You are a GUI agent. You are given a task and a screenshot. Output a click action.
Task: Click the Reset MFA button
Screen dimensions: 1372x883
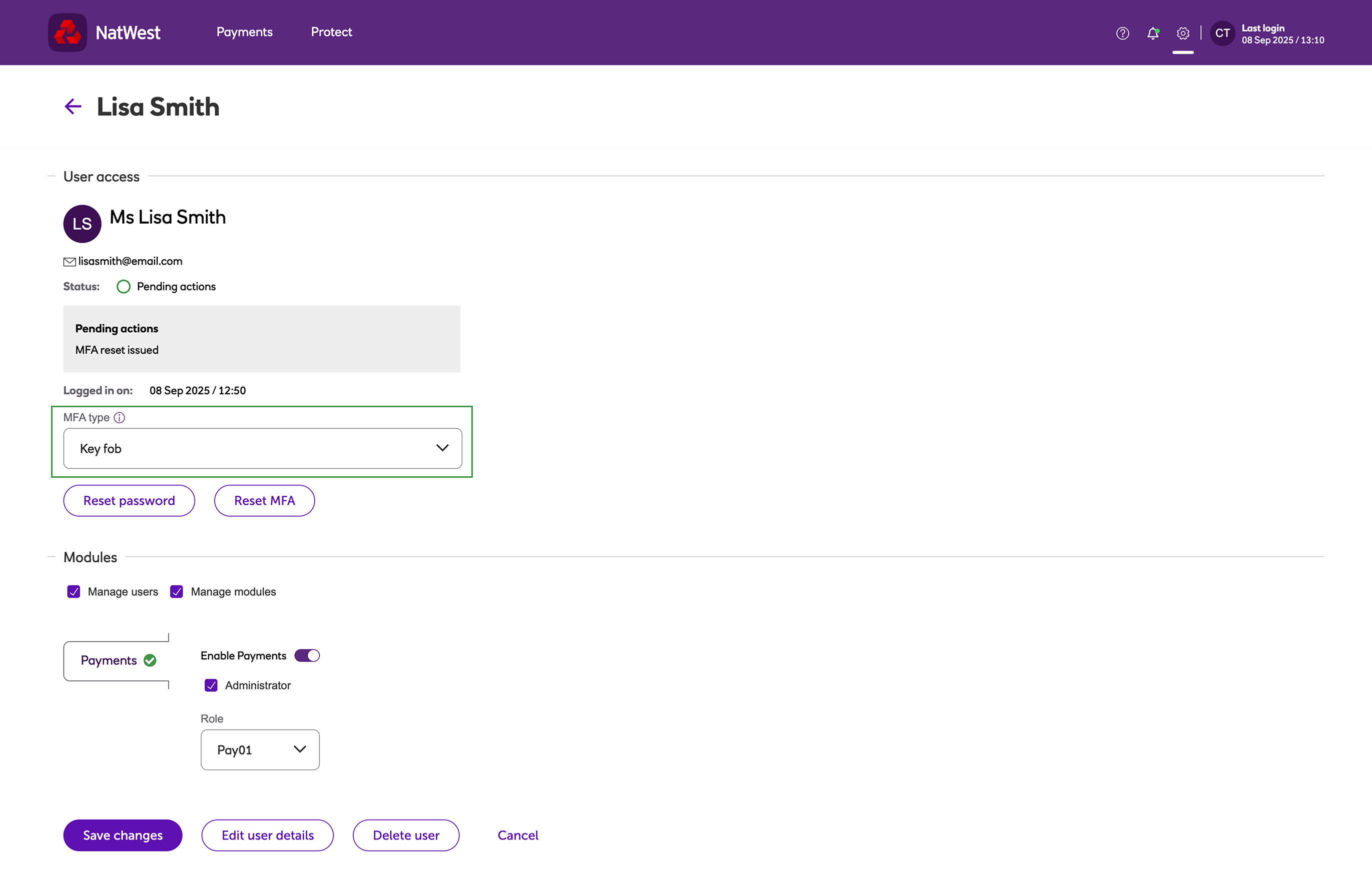point(264,501)
